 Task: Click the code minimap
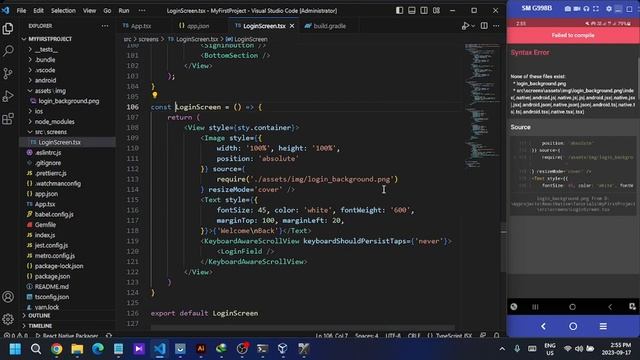tap(482, 105)
